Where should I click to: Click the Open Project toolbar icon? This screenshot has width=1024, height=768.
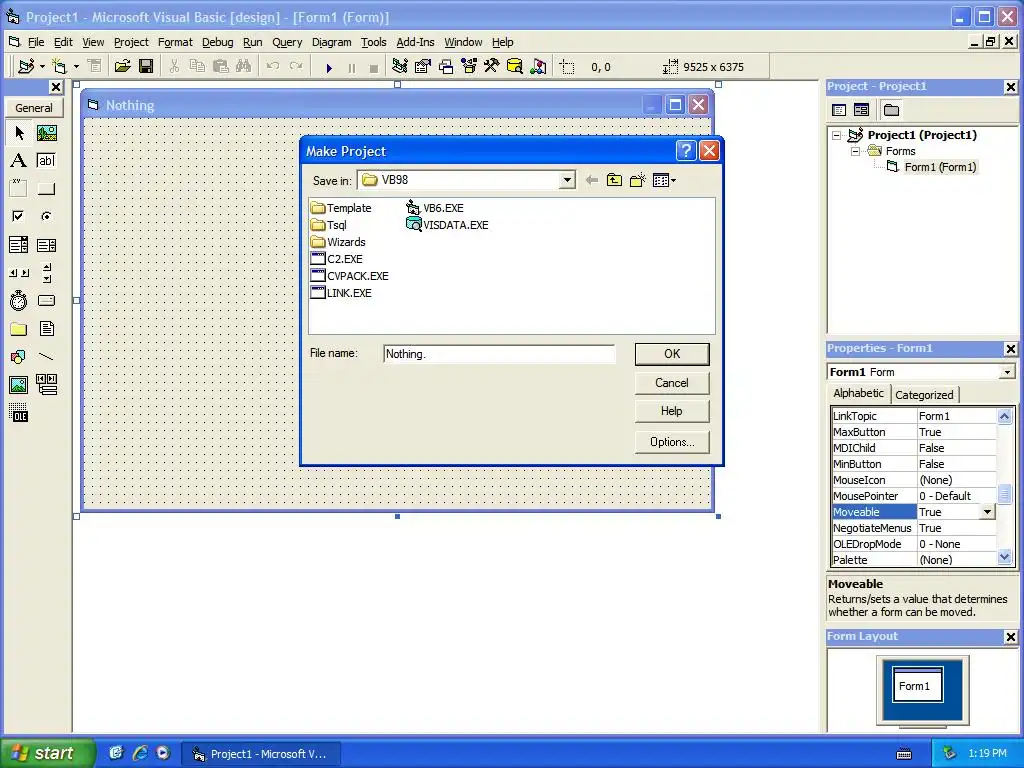pyautogui.click(x=123, y=67)
